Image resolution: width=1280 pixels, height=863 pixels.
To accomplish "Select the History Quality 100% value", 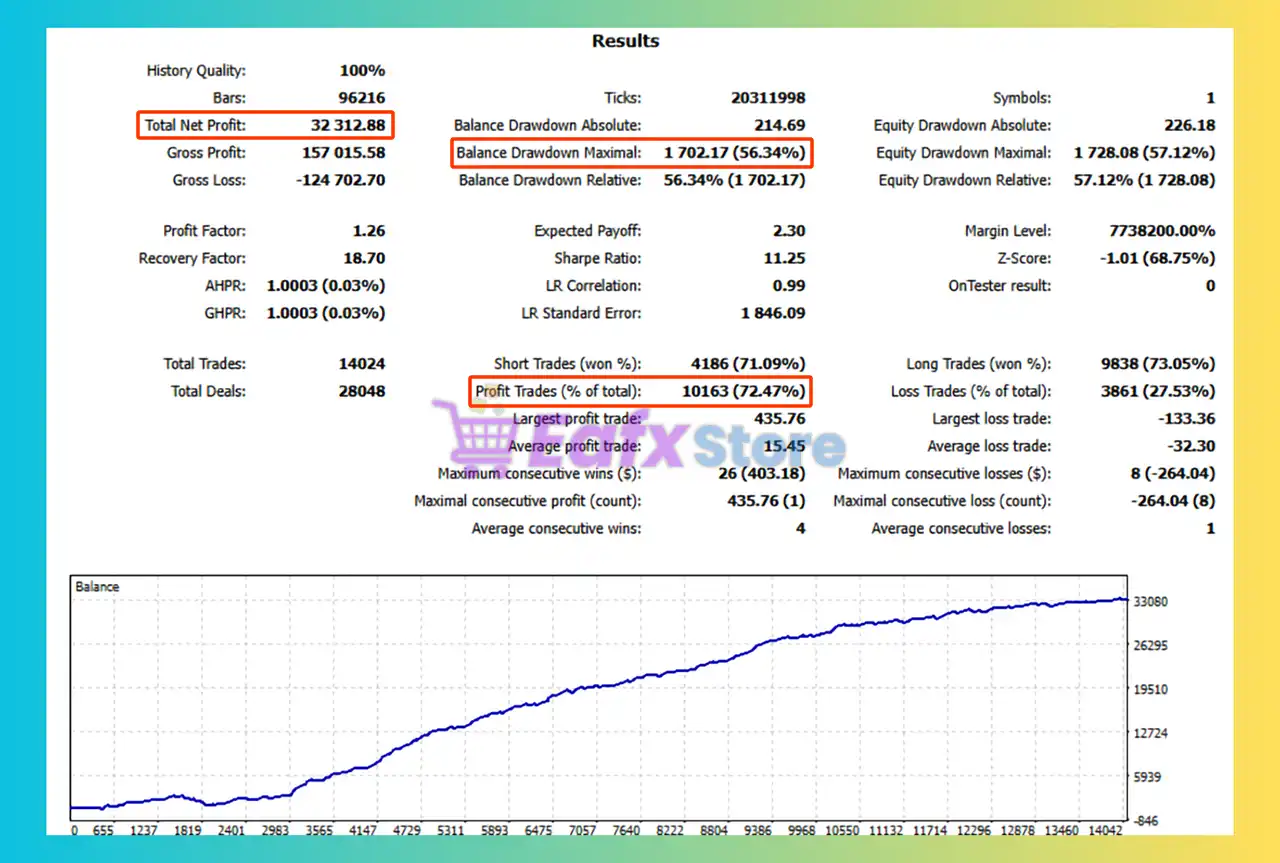I will tap(361, 71).
